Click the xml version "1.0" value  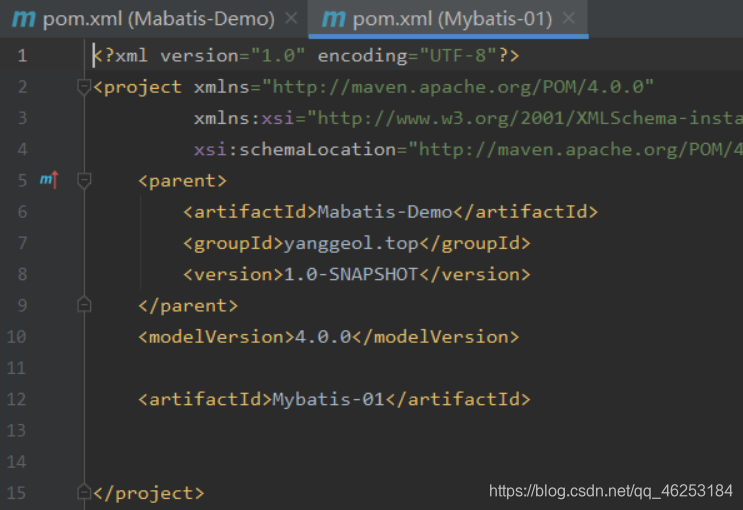[x=278, y=56]
